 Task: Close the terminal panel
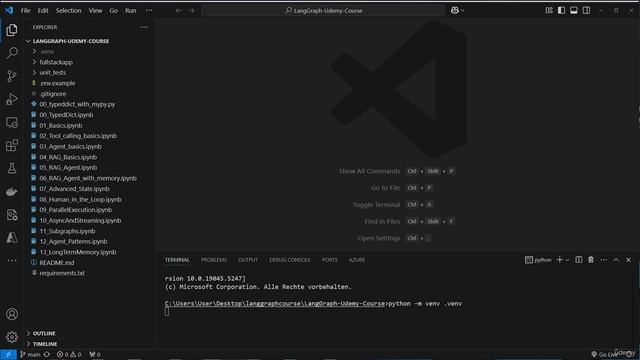coord(629,260)
